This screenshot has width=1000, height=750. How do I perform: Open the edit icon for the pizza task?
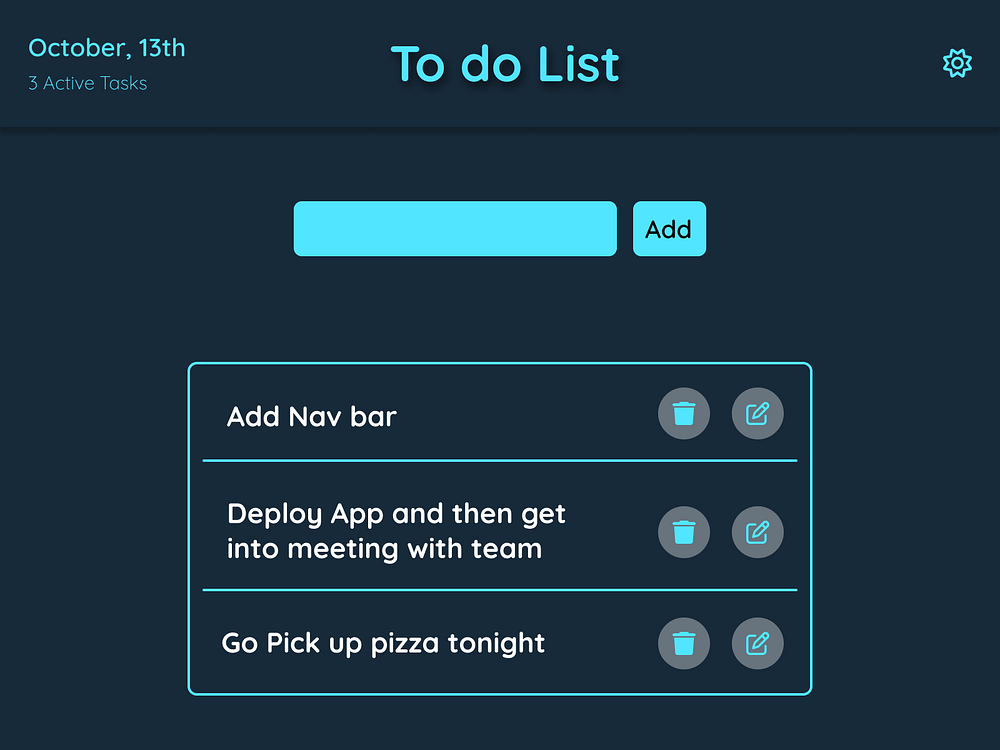757,644
